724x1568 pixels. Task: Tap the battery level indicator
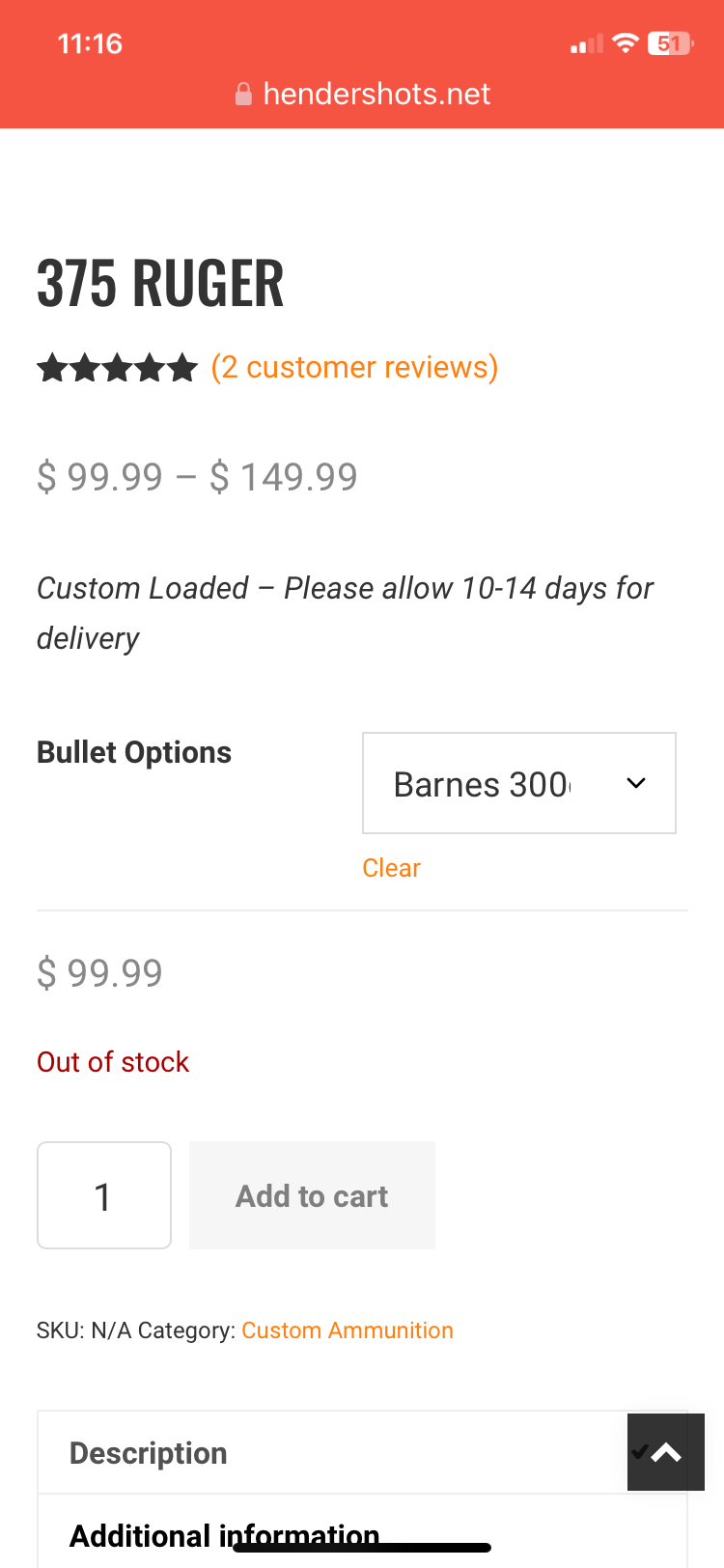670,43
